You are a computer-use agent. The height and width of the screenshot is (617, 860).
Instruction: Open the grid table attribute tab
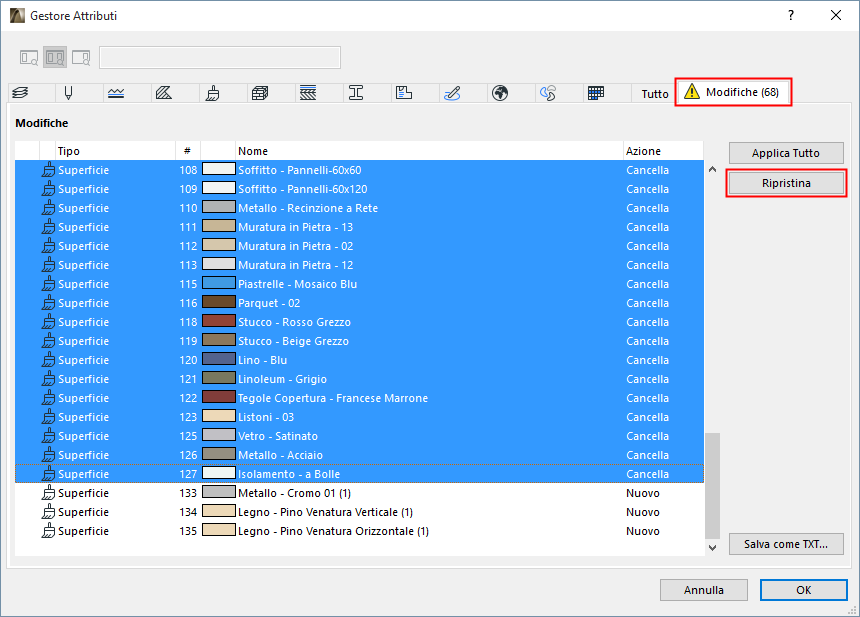click(x=596, y=93)
